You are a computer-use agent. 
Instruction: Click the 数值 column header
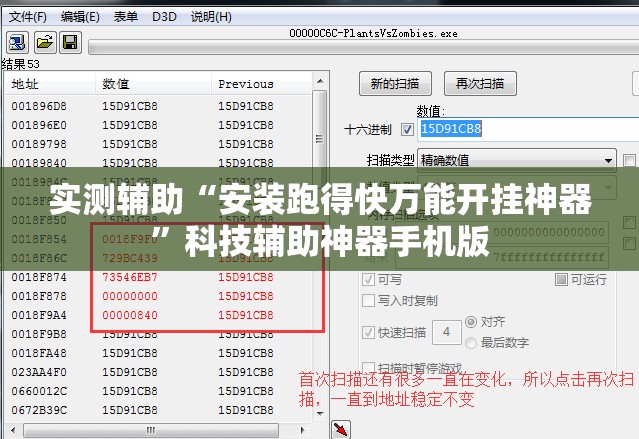tap(153, 84)
